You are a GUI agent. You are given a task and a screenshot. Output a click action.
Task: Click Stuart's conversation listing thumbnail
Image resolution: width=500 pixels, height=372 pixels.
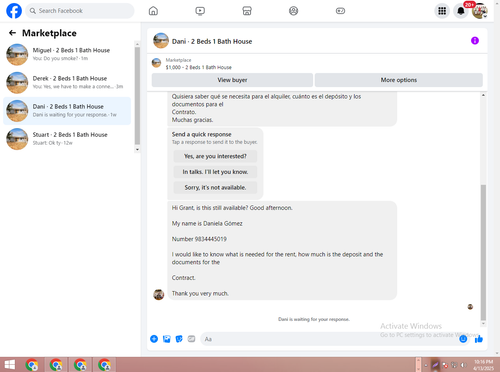[x=17, y=139]
